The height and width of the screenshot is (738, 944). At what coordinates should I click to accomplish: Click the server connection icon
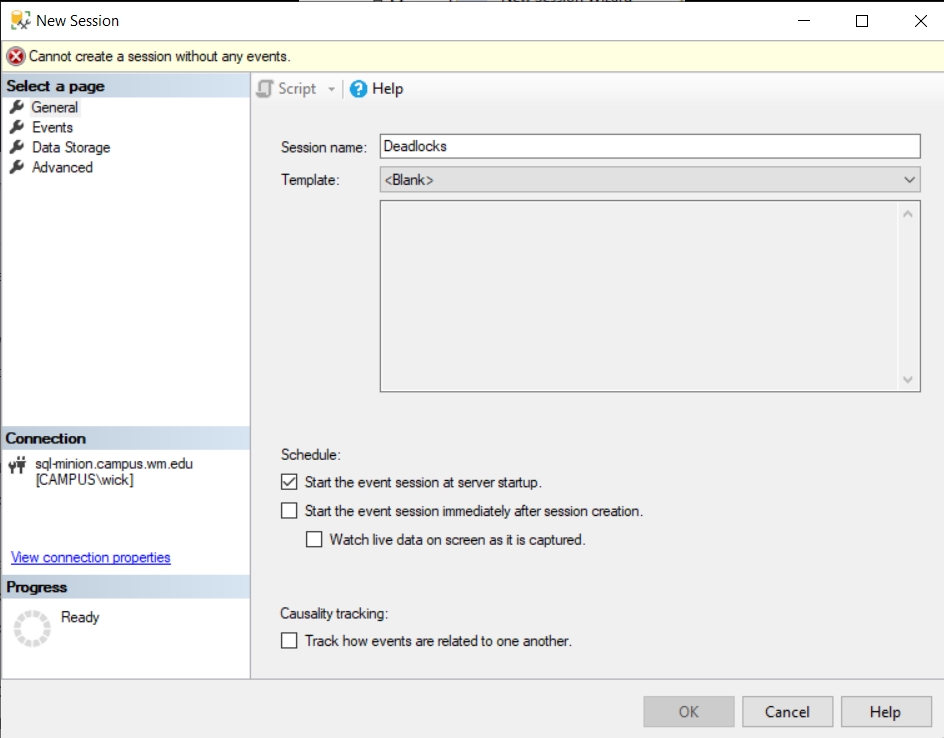click(x=17, y=466)
